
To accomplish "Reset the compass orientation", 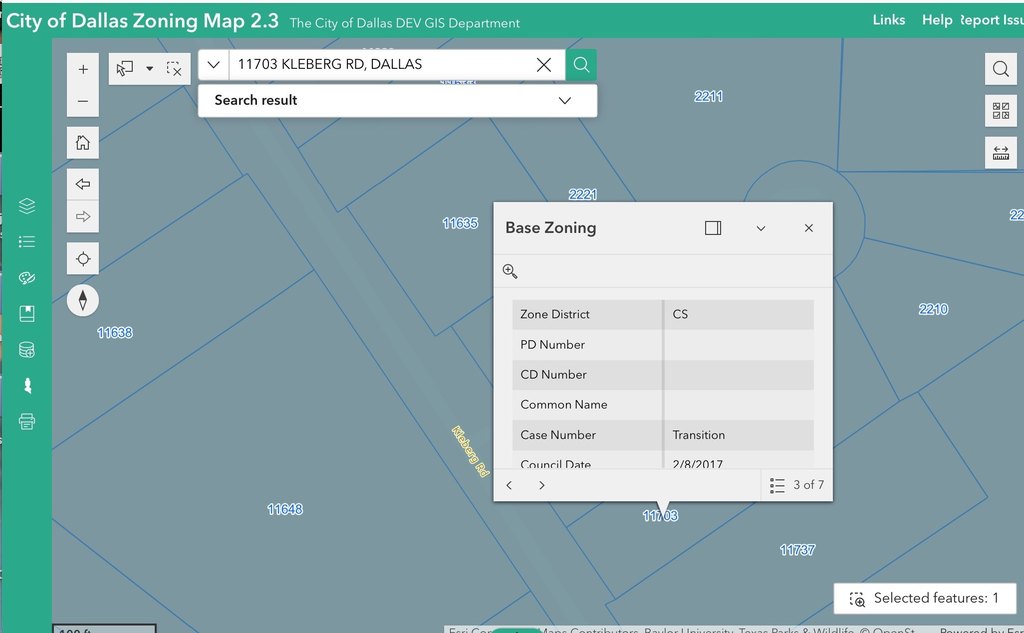I will (x=83, y=300).
